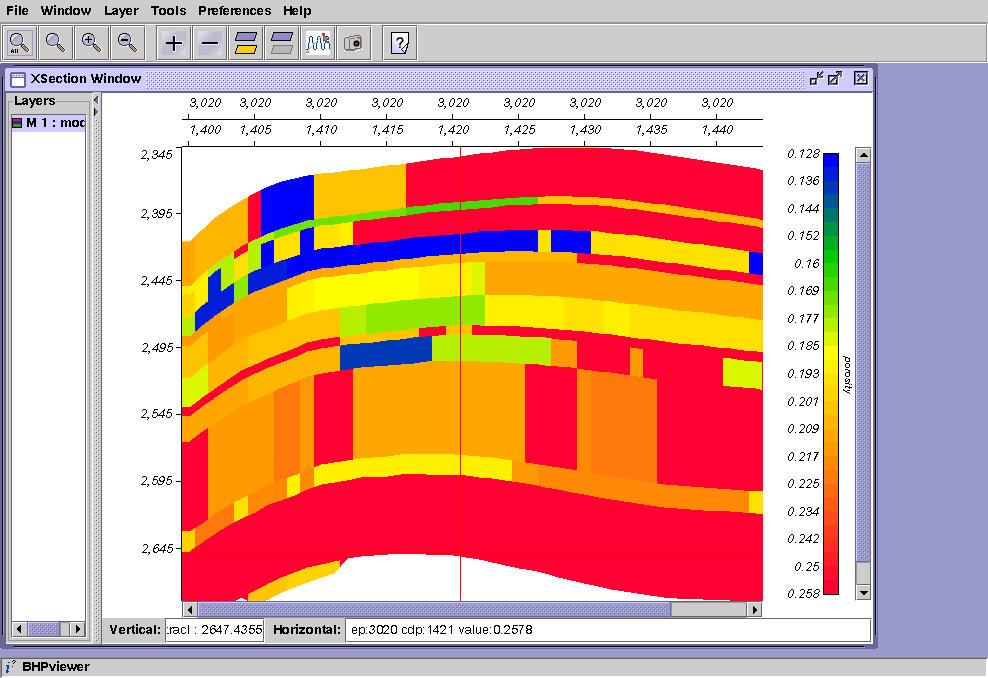Open the context help question-mark icon
This screenshot has width=988, height=678.
[399, 43]
